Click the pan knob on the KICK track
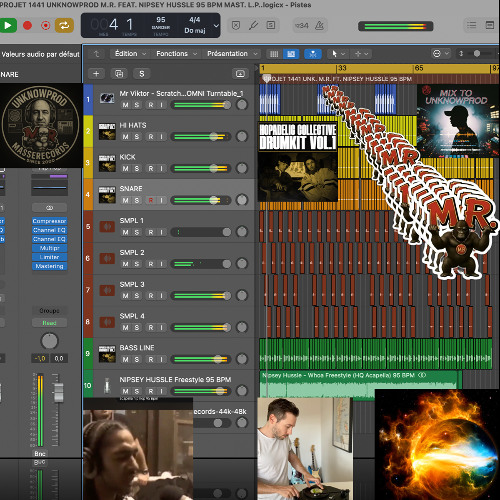 (242, 168)
